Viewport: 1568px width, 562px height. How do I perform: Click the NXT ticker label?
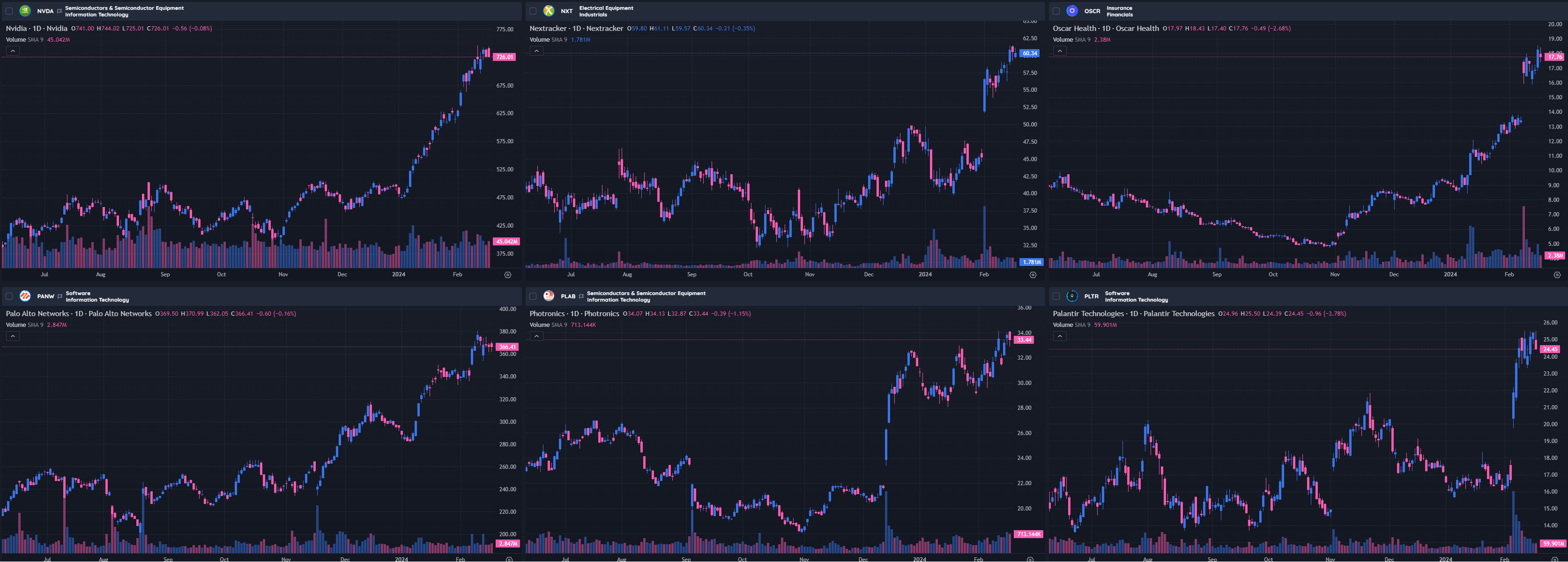pos(567,11)
